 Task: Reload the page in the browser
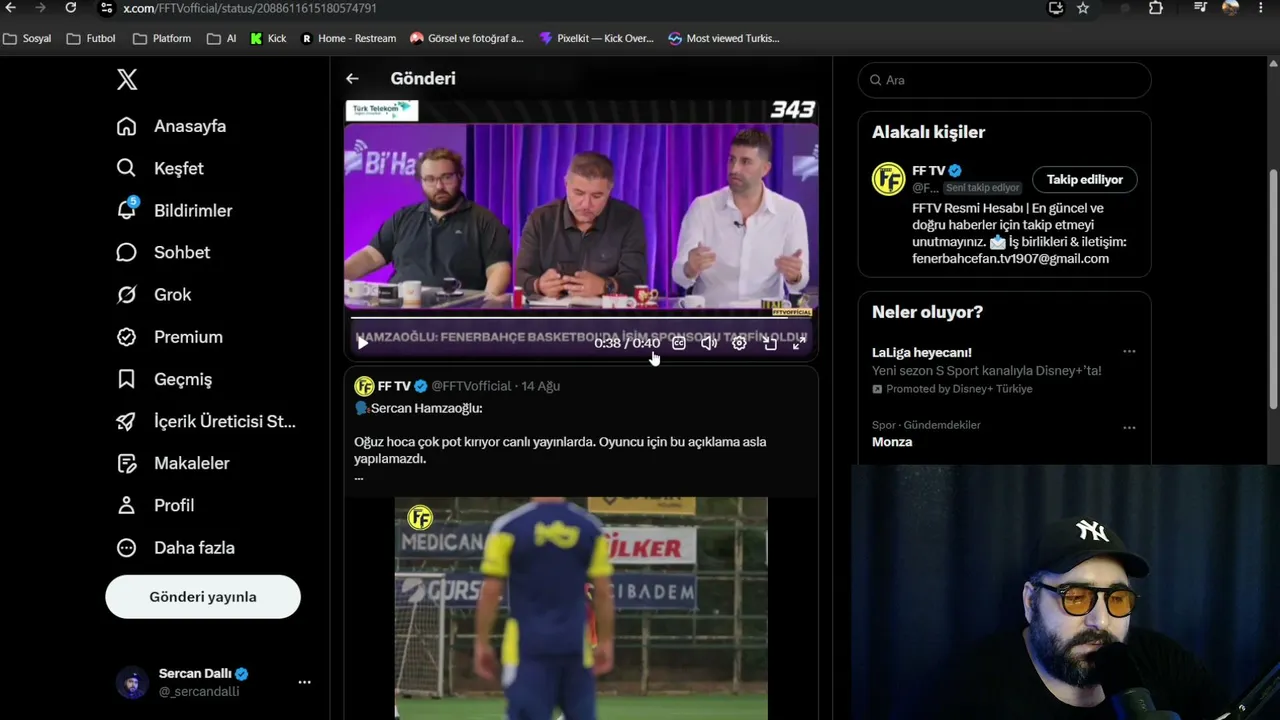(x=71, y=8)
